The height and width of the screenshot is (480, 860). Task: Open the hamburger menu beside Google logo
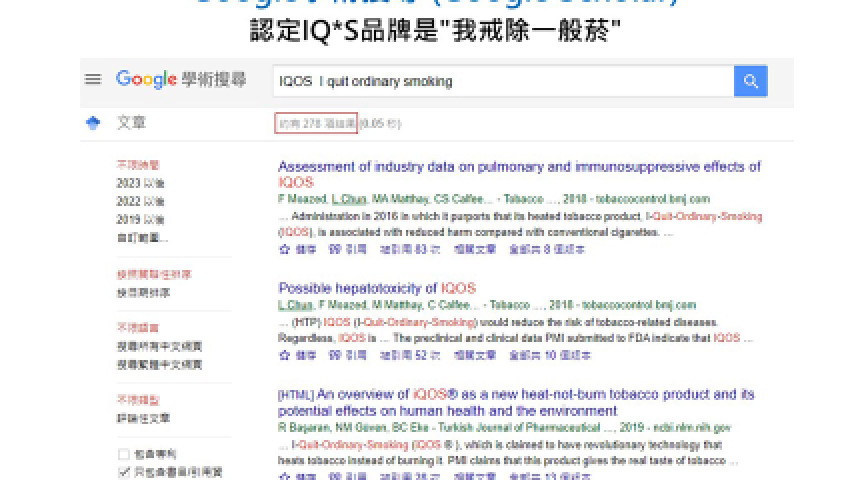pyautogui.click(x=93, y=80)
